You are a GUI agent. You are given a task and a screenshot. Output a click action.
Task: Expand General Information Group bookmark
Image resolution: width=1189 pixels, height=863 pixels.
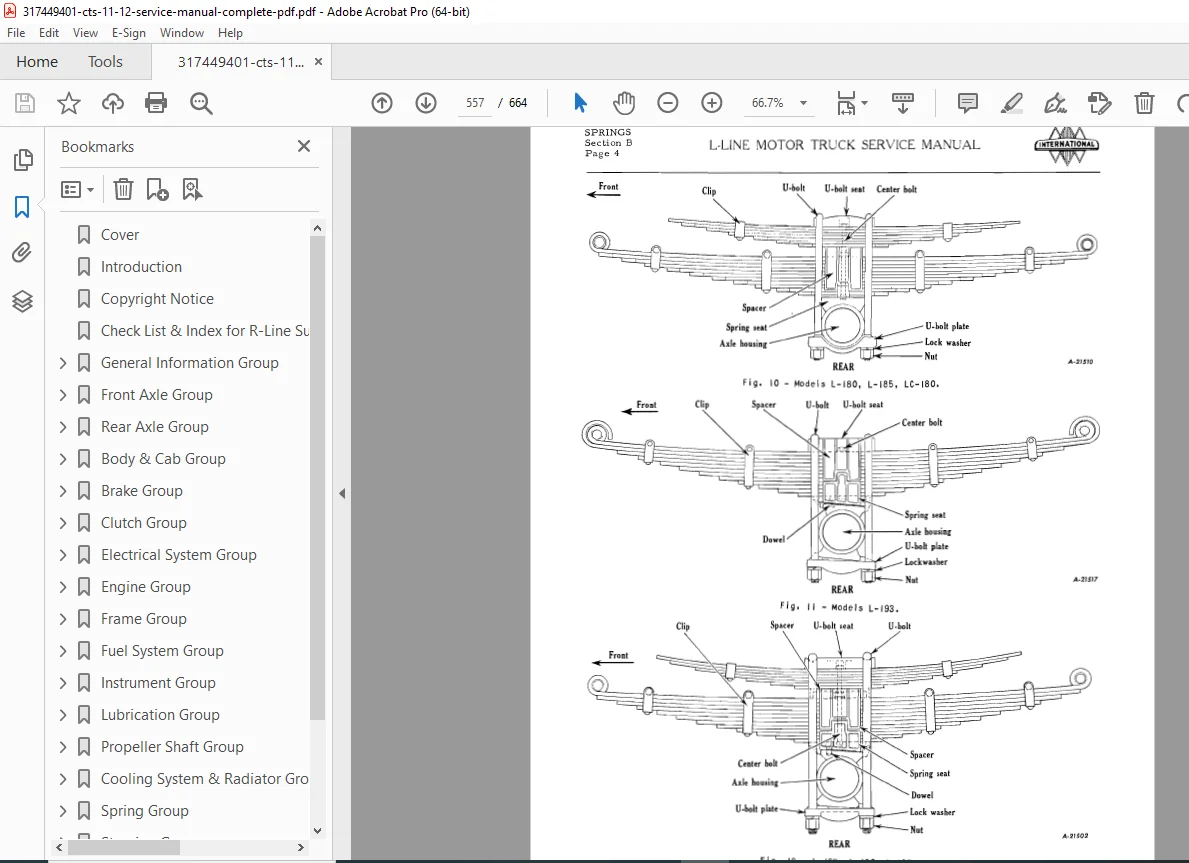point(63,363)
